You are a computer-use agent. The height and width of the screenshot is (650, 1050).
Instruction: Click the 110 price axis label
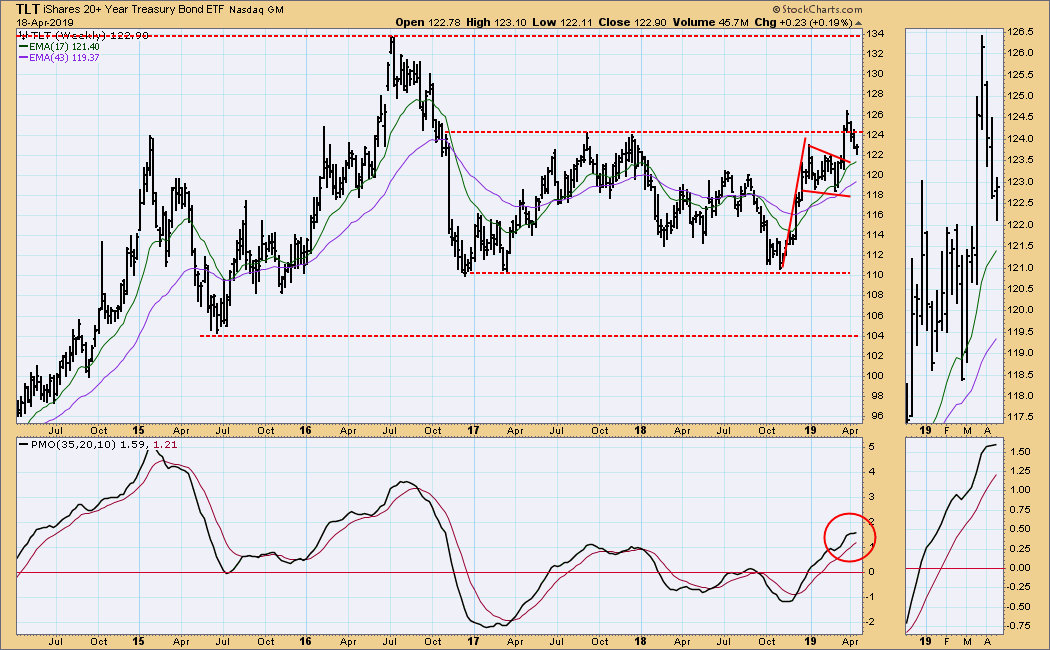876,275
